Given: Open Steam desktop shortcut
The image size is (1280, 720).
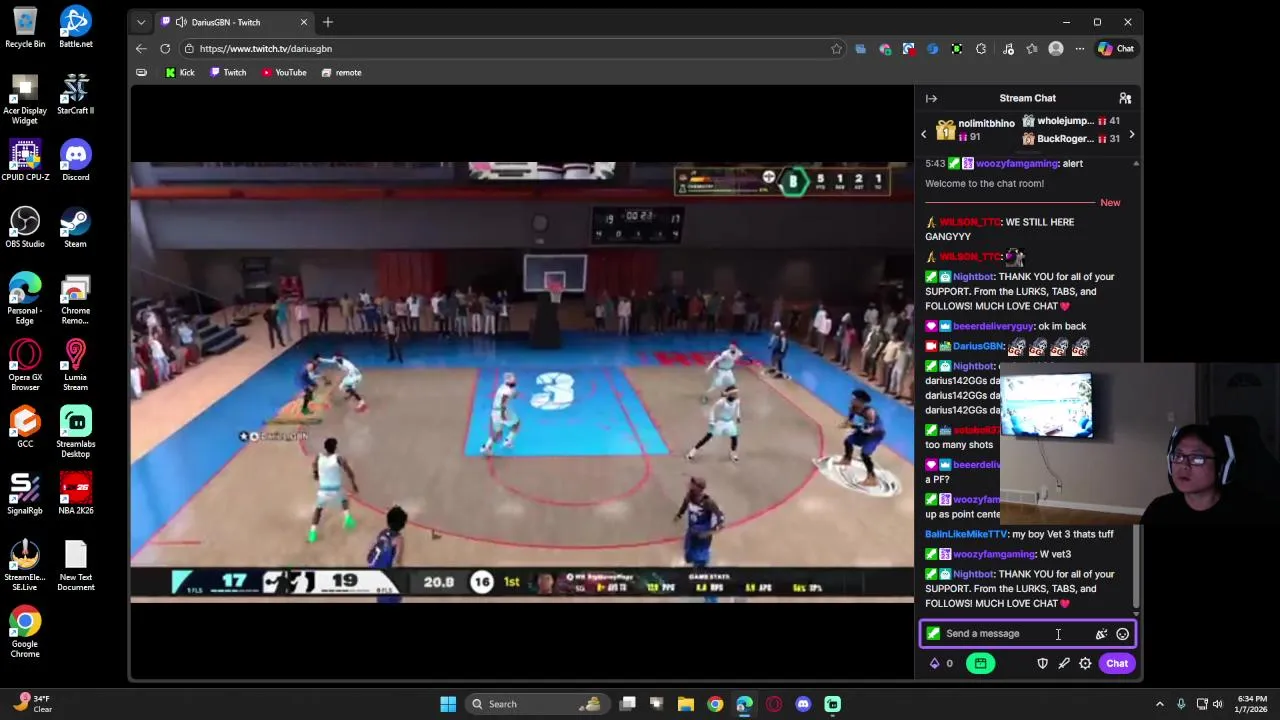Looking at the screenshot, I should point(75,227).
